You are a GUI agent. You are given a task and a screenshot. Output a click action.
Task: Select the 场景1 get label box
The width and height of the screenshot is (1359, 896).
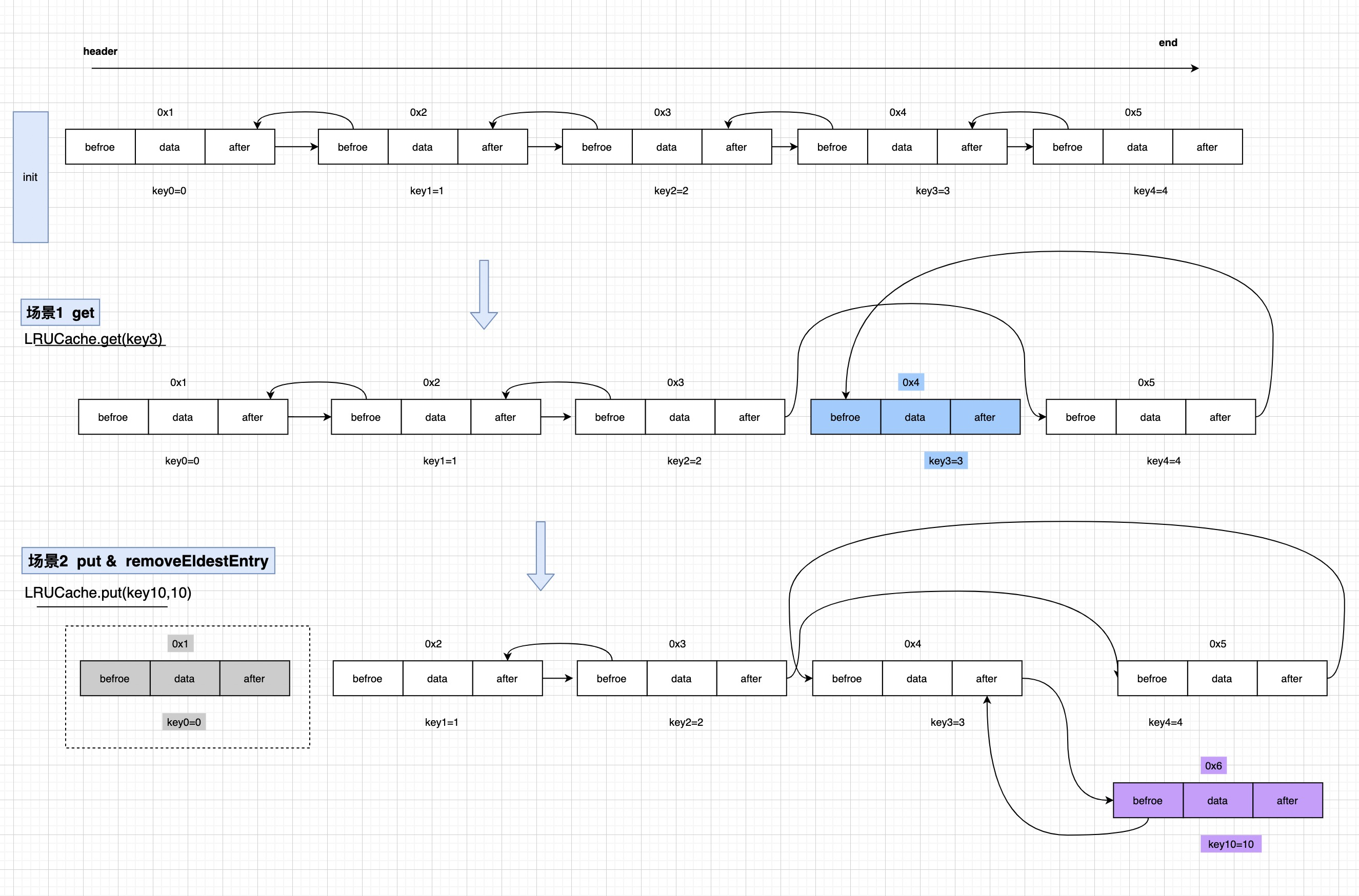(x=60, y=313)
